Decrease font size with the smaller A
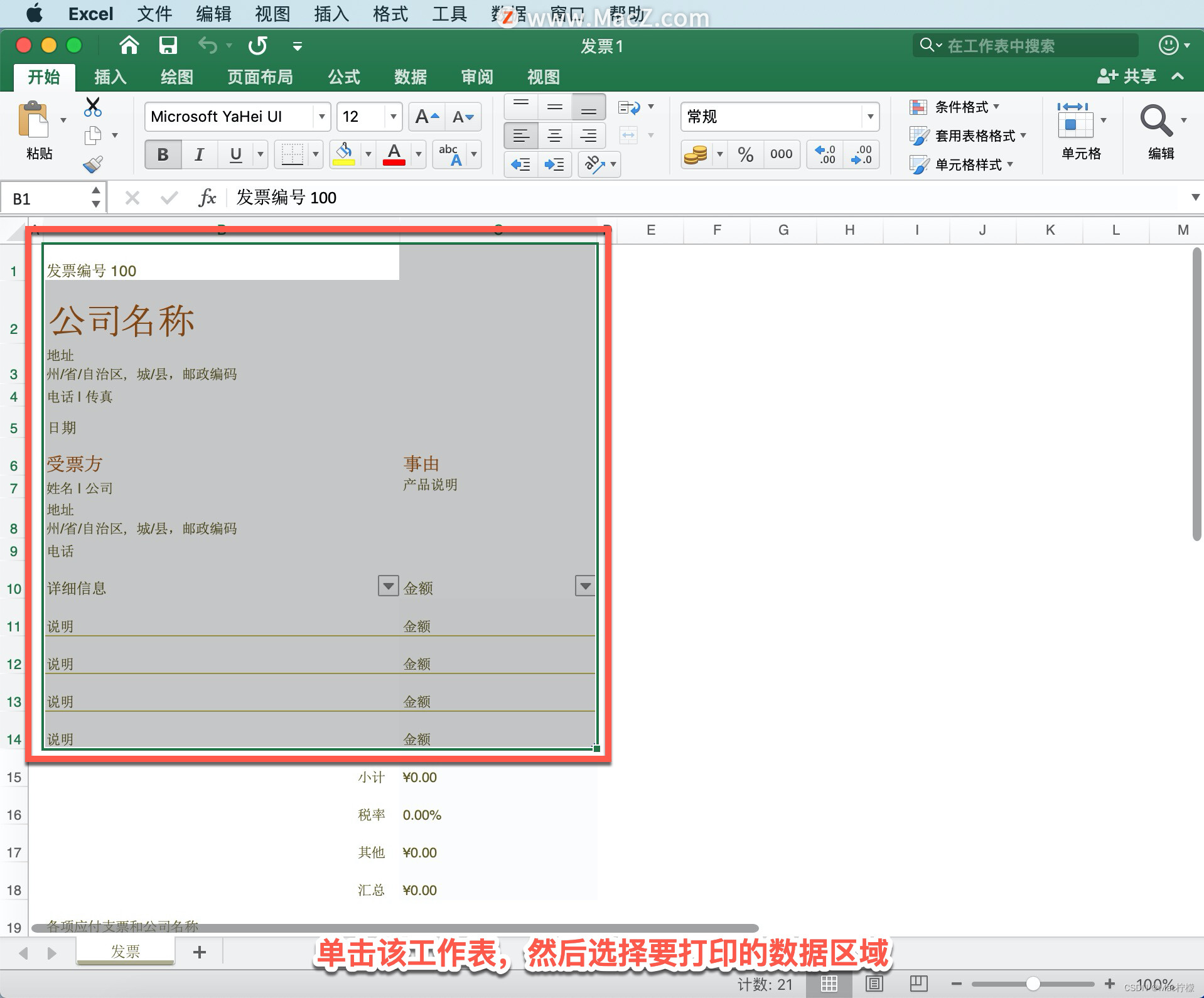Image resolution: width=1204 pixels, height=998 pixels. (x=463, y=117)
